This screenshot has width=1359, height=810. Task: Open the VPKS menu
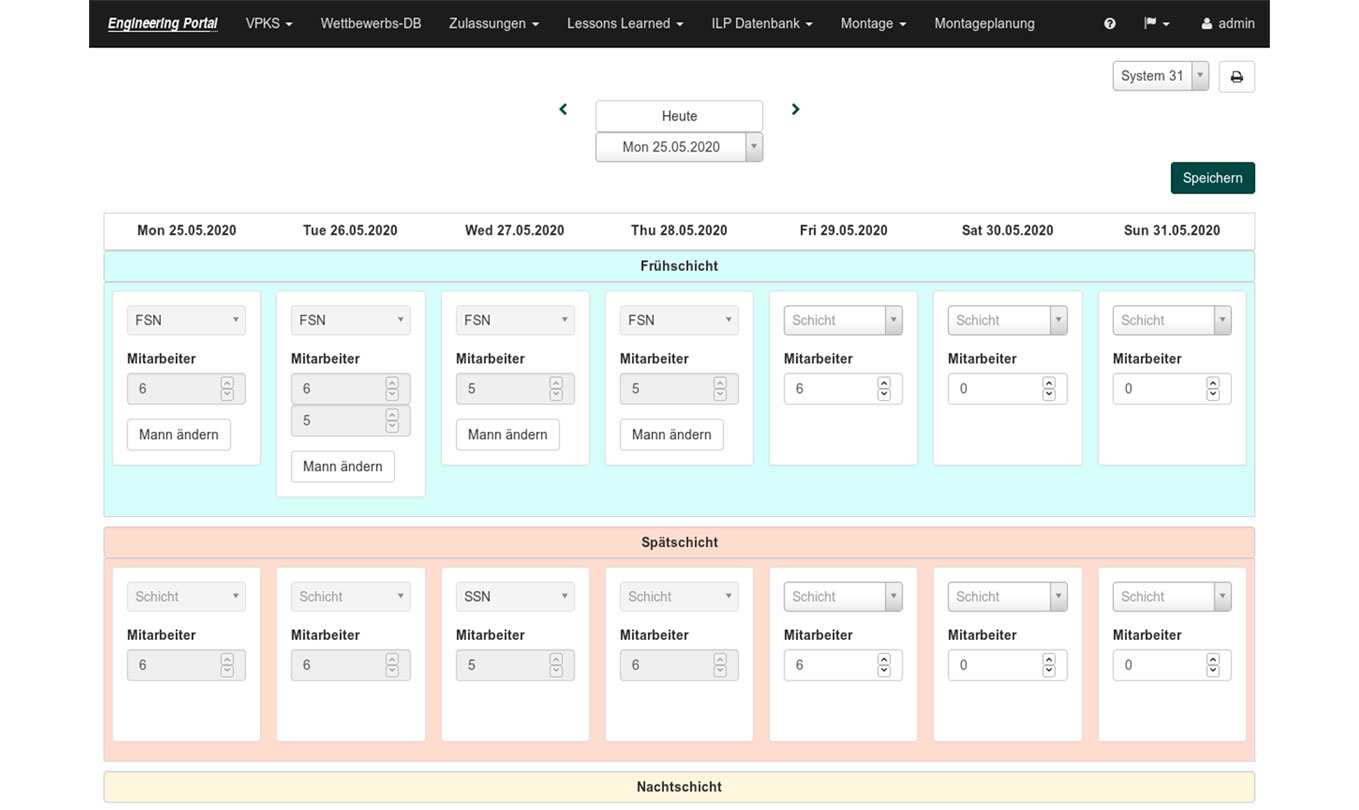pos(268,24)
